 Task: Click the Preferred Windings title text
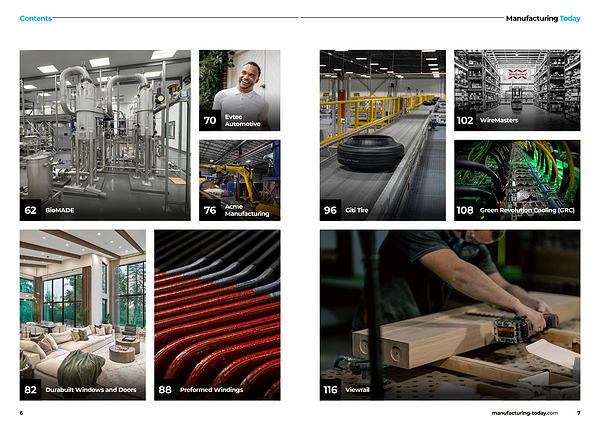coord(214,390)
